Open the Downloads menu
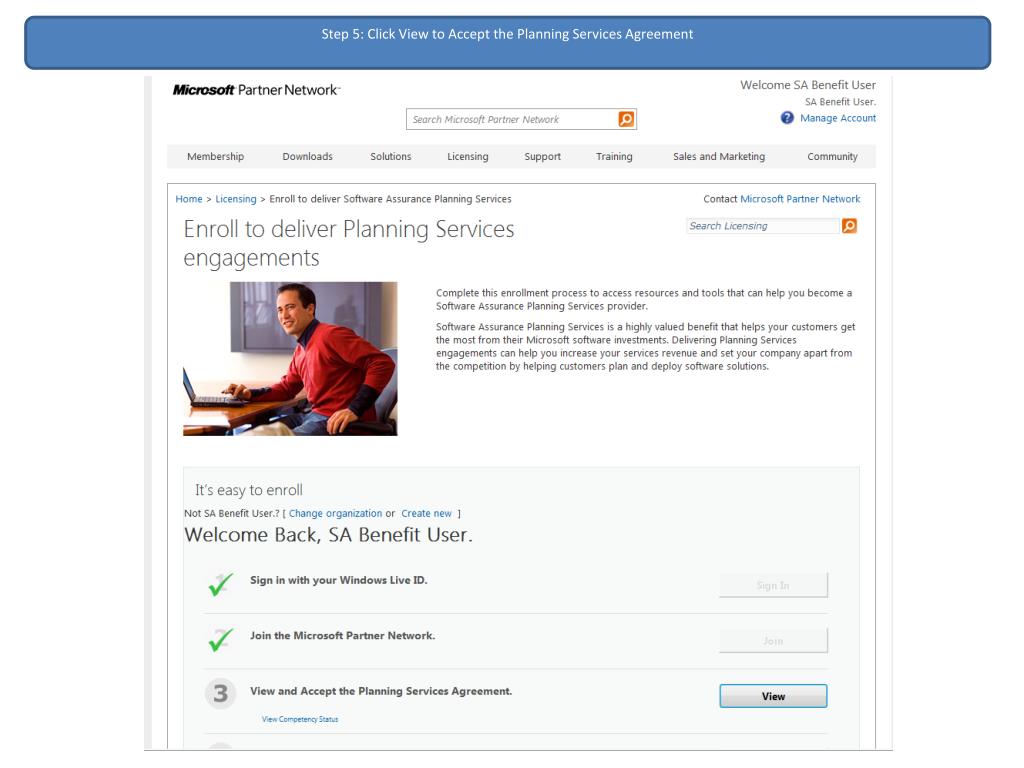 pos(308,157)
